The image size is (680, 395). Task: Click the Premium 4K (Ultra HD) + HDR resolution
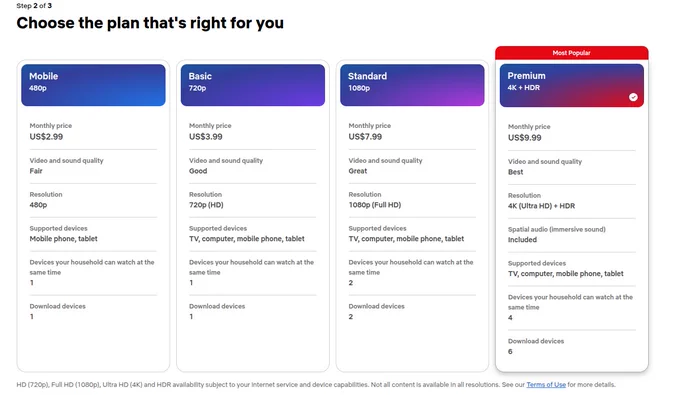[541, 206]
